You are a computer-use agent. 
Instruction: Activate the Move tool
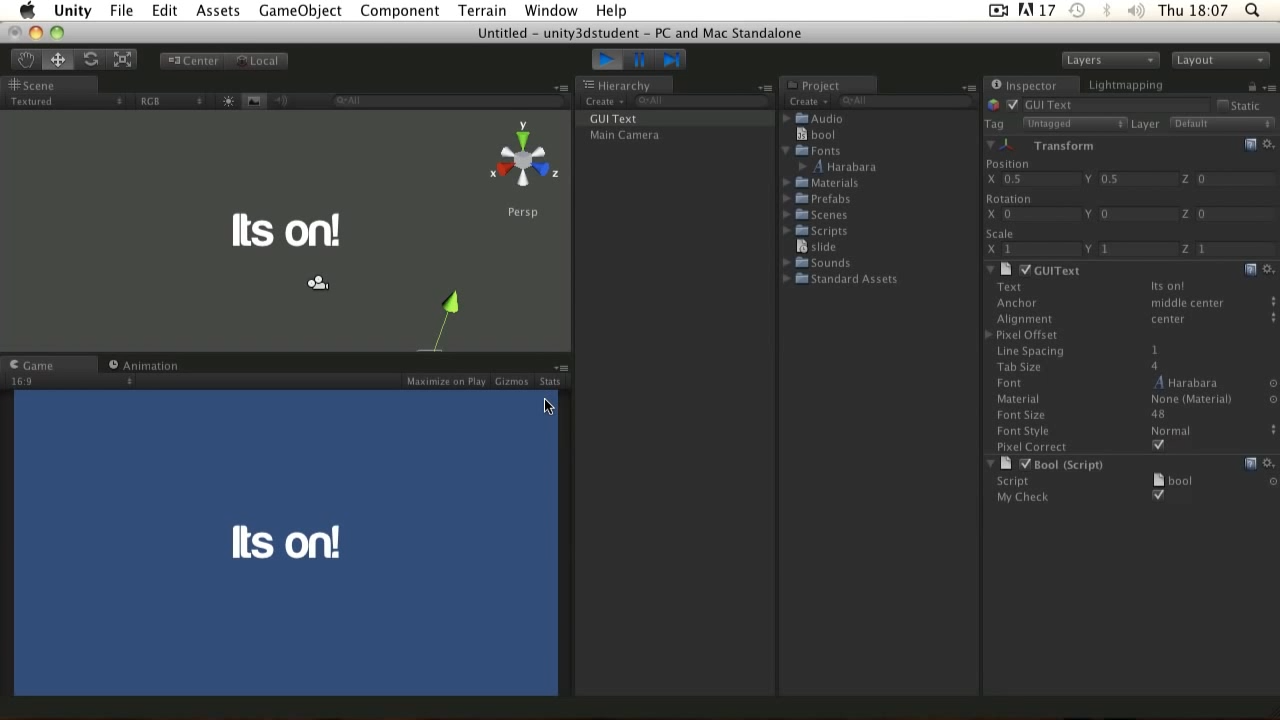click(x=57, y=59)
